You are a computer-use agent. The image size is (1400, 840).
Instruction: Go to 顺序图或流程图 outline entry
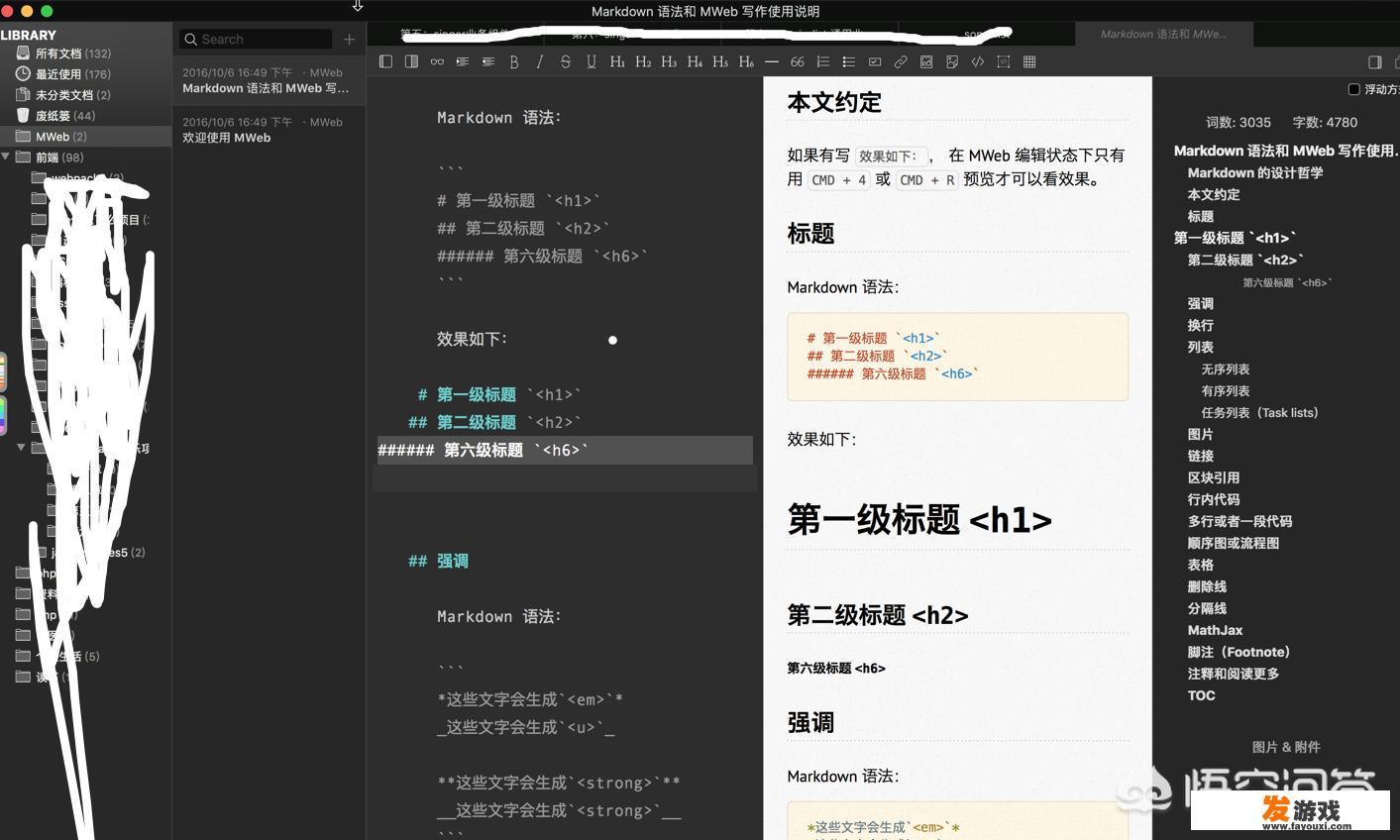1233,543
